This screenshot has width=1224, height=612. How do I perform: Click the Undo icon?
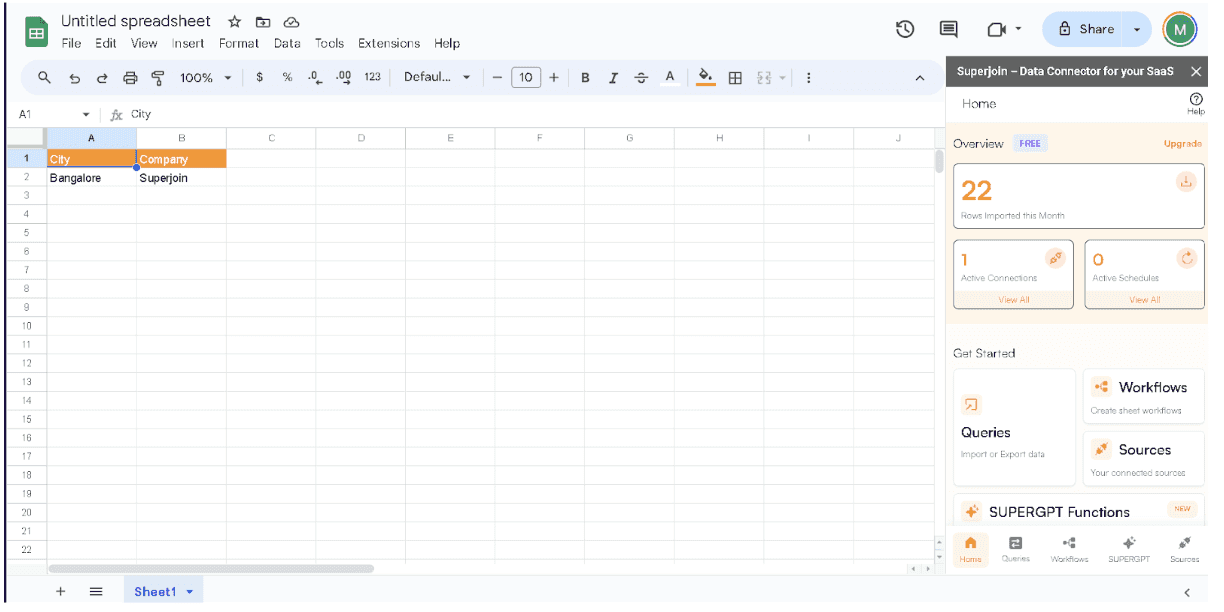(x=74, y=77)
